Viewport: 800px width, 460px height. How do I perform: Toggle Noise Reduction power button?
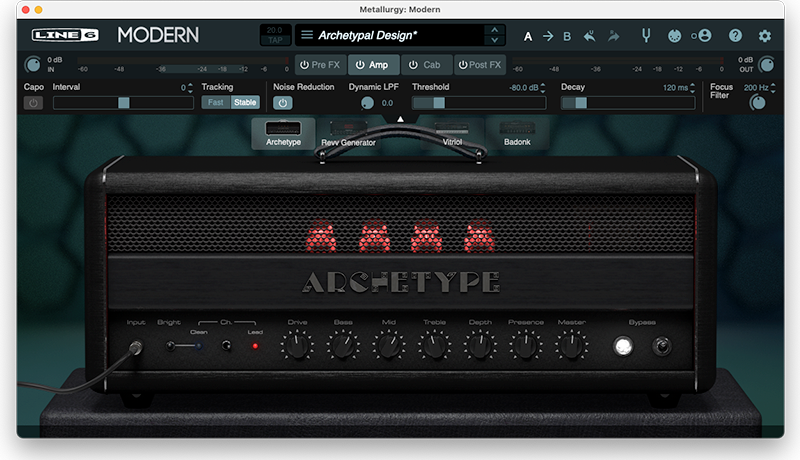coord(283,103)
